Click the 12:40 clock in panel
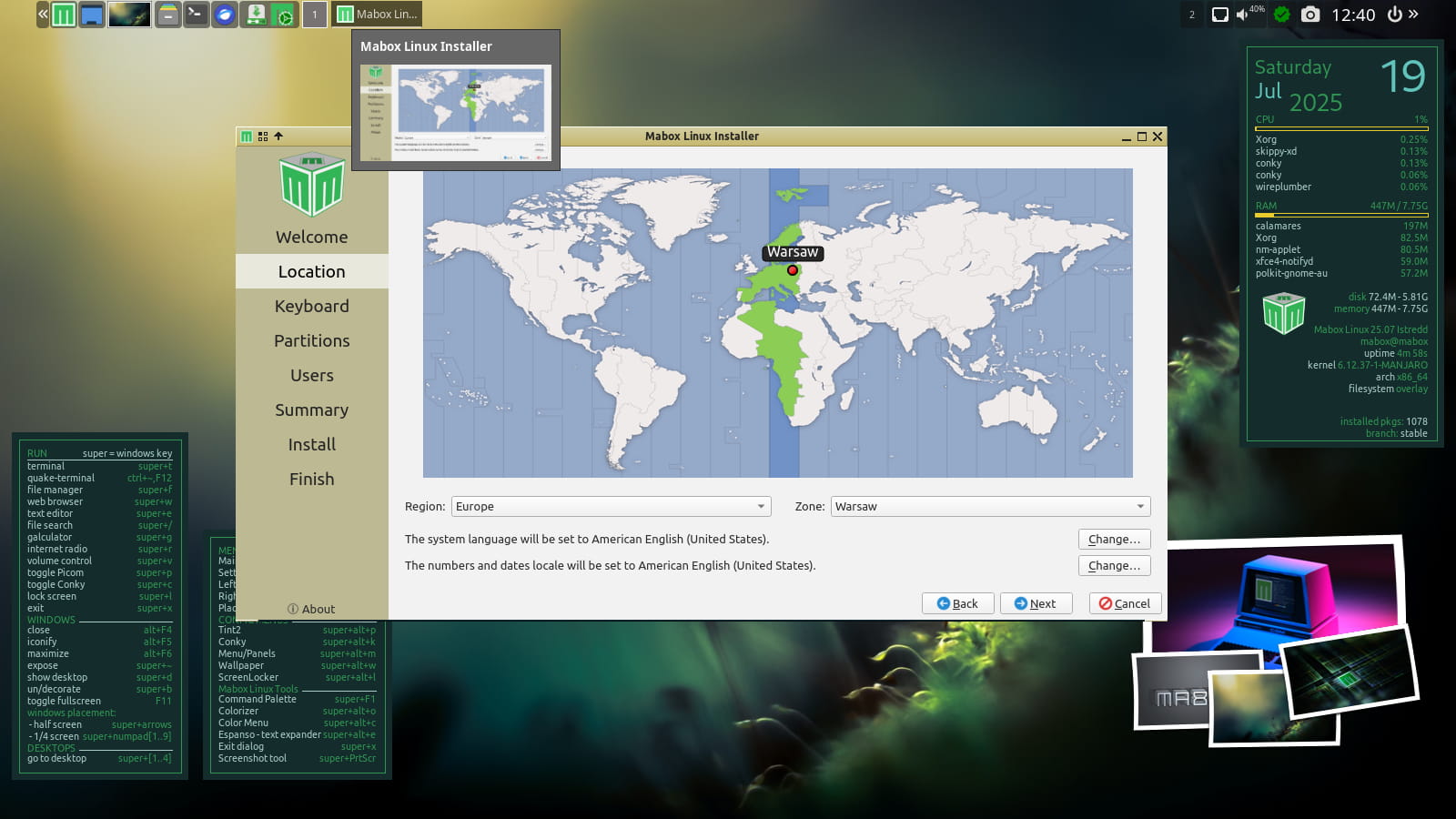1456x819 pixels. [1353, 15]
